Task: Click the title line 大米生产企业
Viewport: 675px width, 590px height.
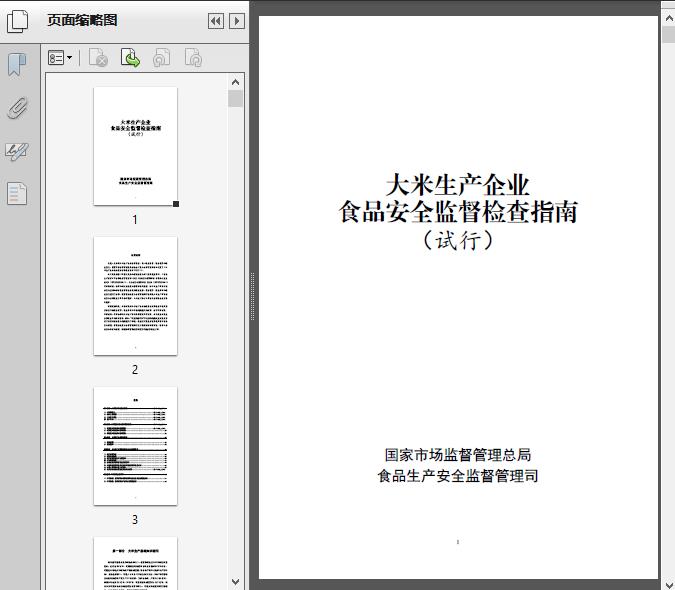Action: coord(458,185)
